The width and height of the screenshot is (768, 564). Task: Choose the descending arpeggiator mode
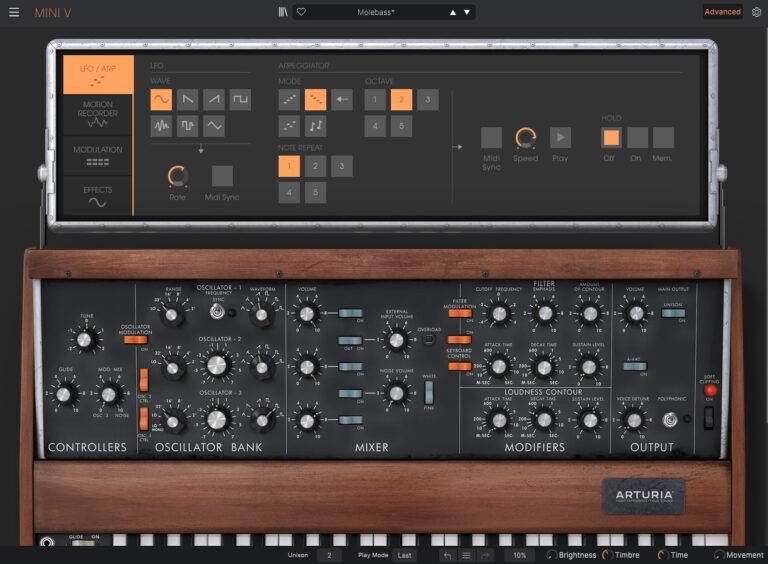tap(315, 100)
